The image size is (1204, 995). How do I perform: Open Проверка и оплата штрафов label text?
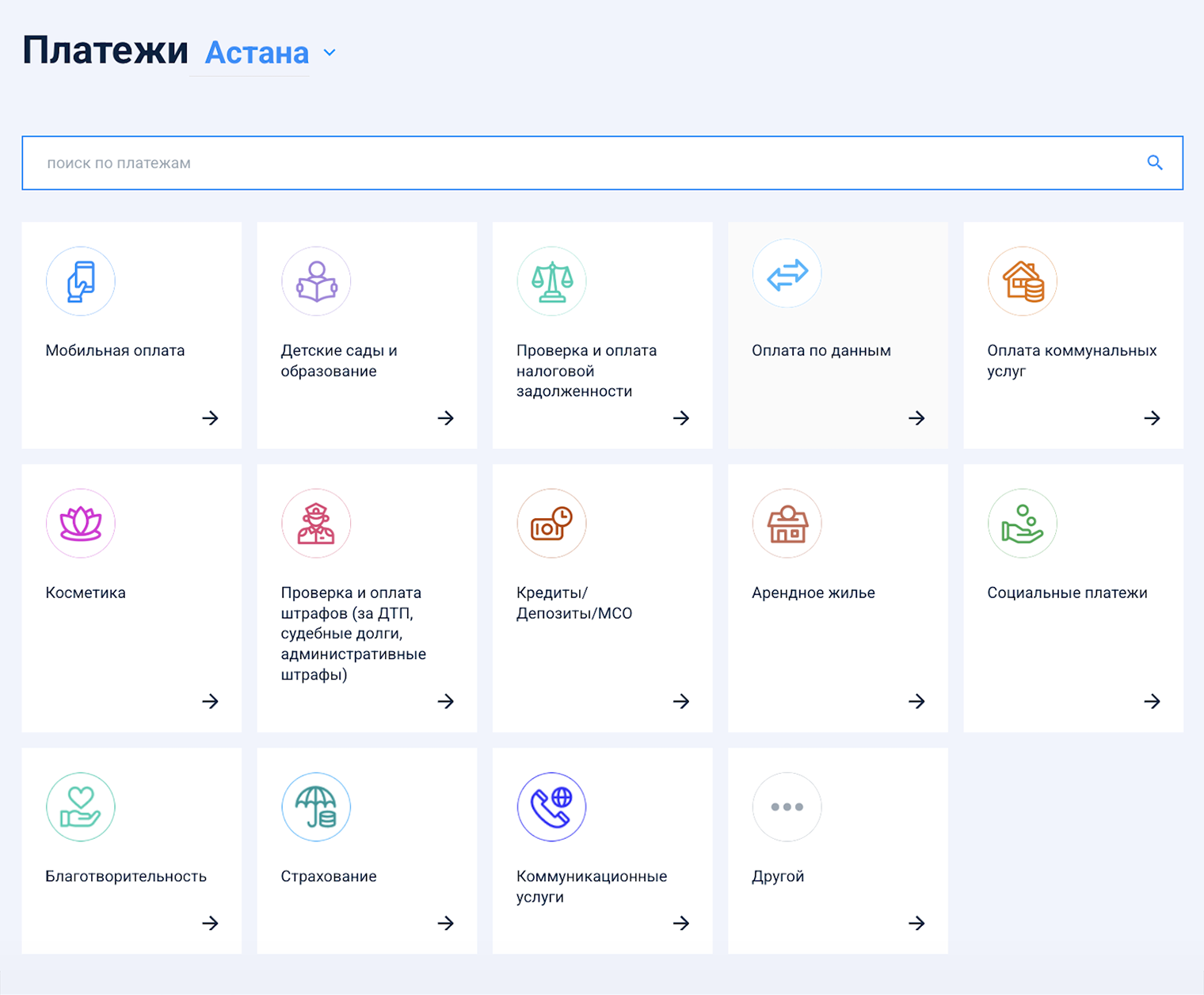[x=353, y=634]
